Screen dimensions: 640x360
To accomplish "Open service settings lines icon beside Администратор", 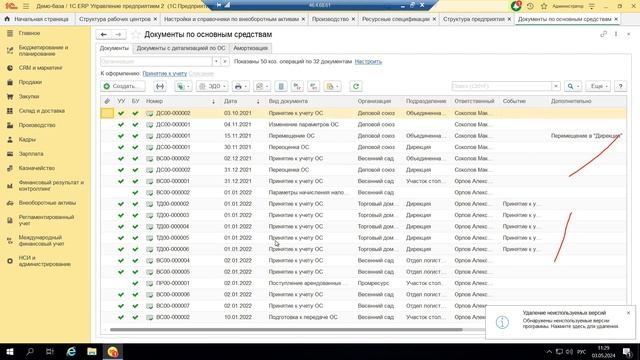I will pos(592,6).
